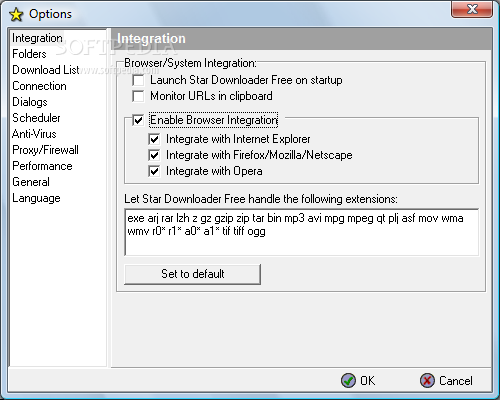Viewport: 500px width, 400px height.
Task: Open the Download List settings
Action: 46,70
